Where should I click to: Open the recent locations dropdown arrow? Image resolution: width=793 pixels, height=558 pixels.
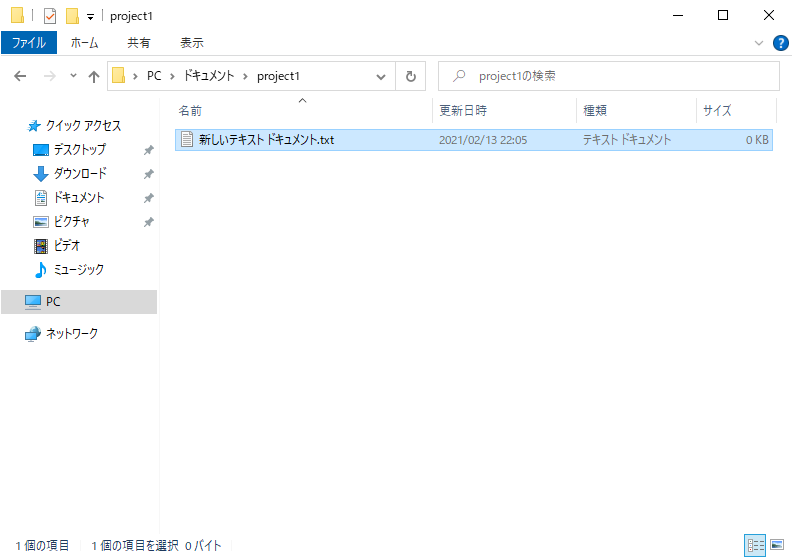pyautogui.click(x=73, y=76)
